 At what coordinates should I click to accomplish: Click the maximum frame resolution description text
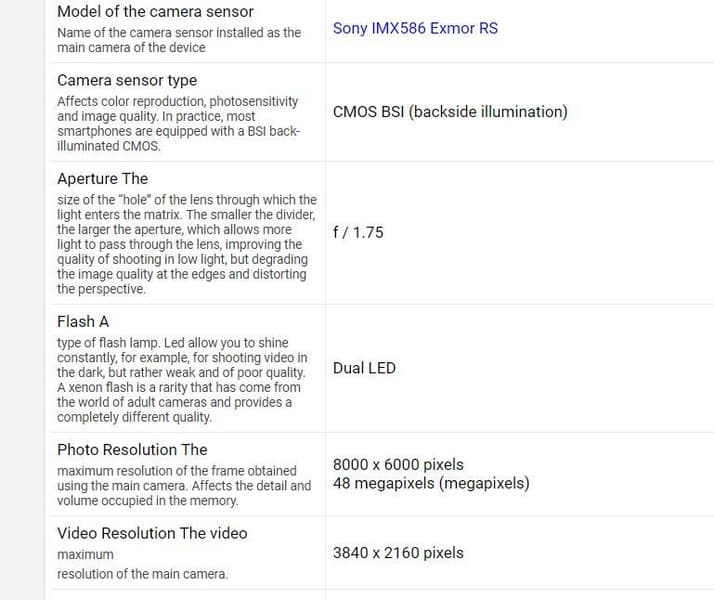(184, 485)
